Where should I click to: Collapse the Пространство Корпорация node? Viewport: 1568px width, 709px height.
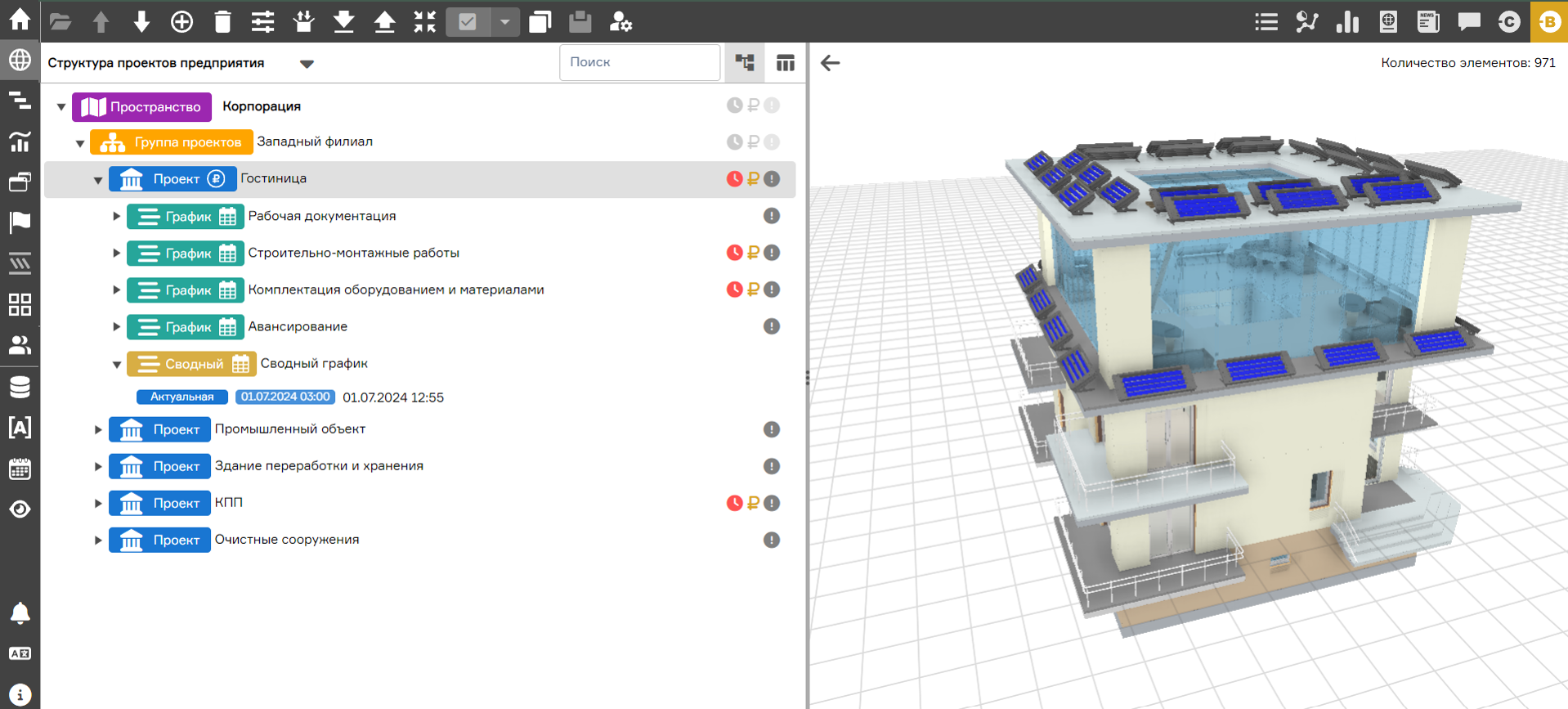[x=61, y=107]
